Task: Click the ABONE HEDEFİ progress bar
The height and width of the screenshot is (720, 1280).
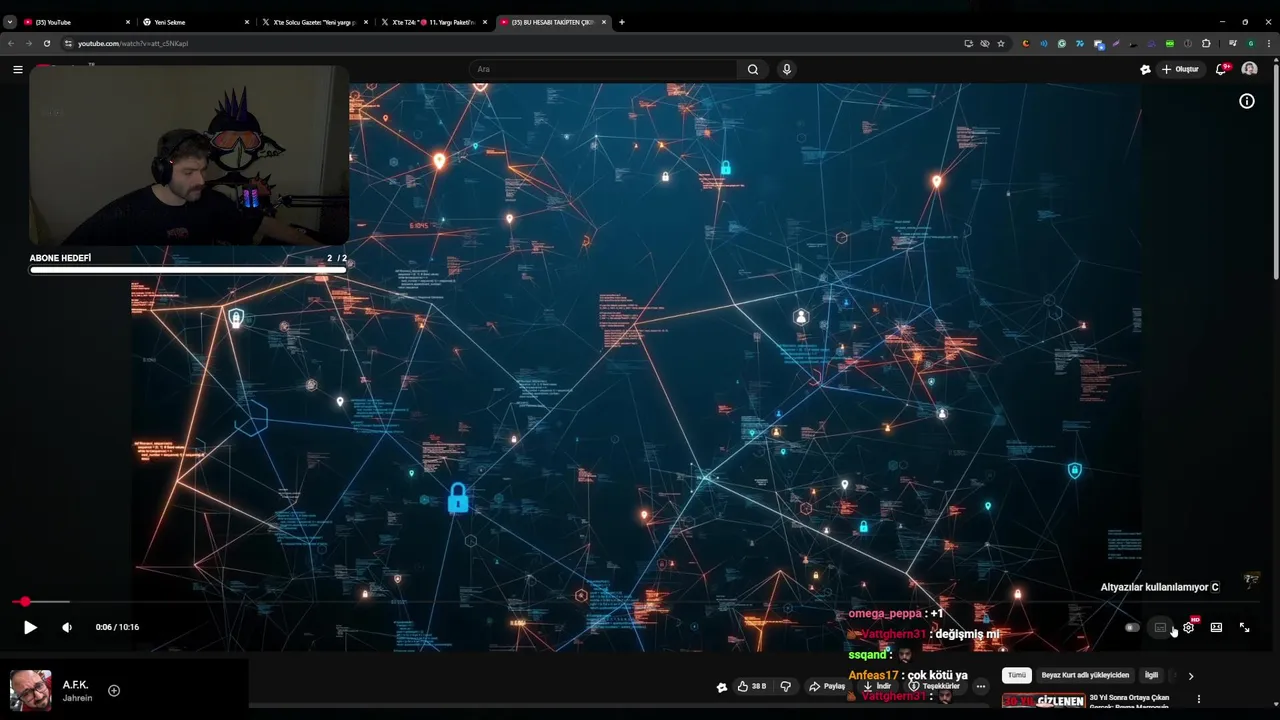Action: 188,270
